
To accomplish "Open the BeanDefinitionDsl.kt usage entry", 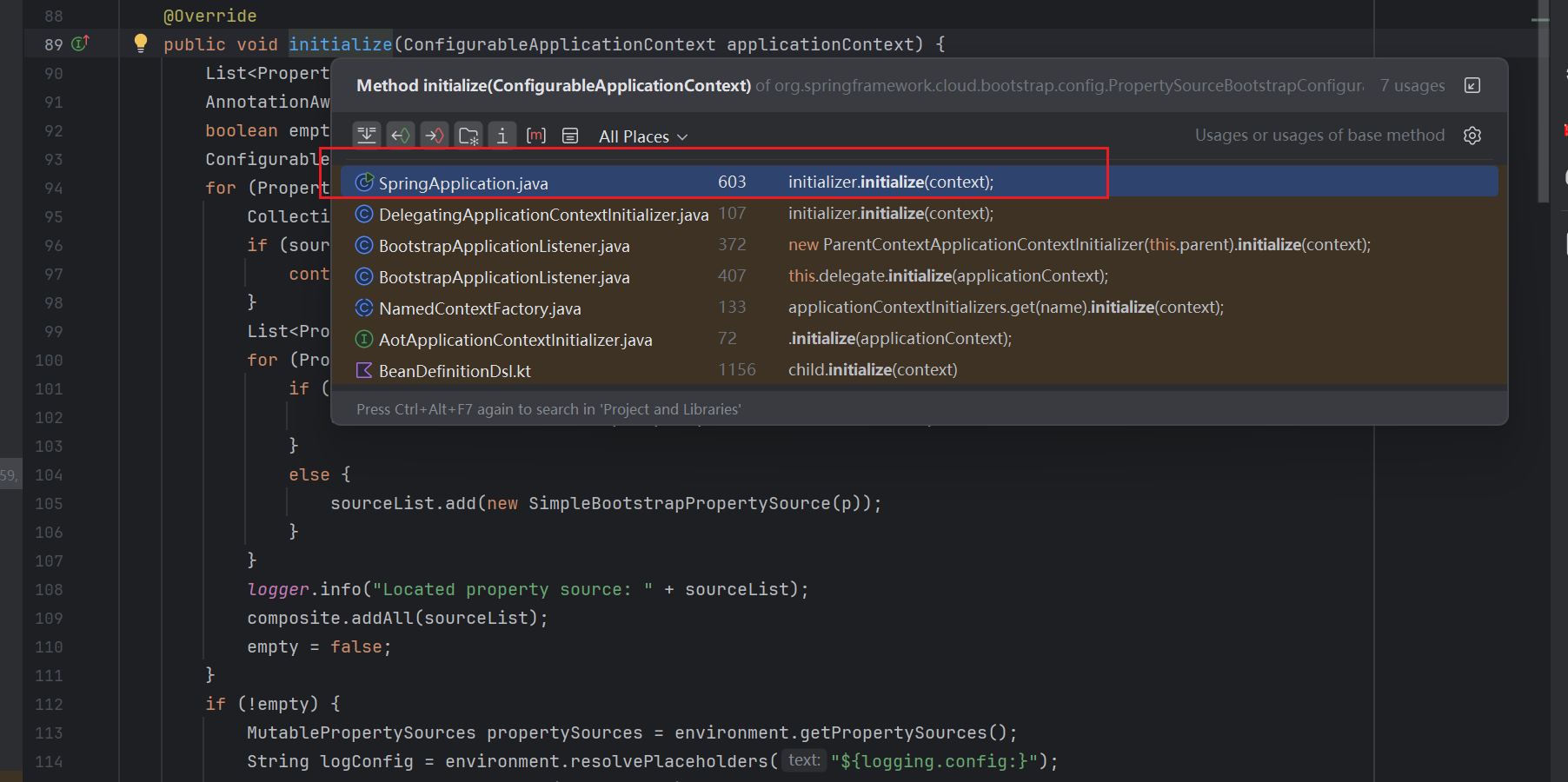I will (455, 371).
